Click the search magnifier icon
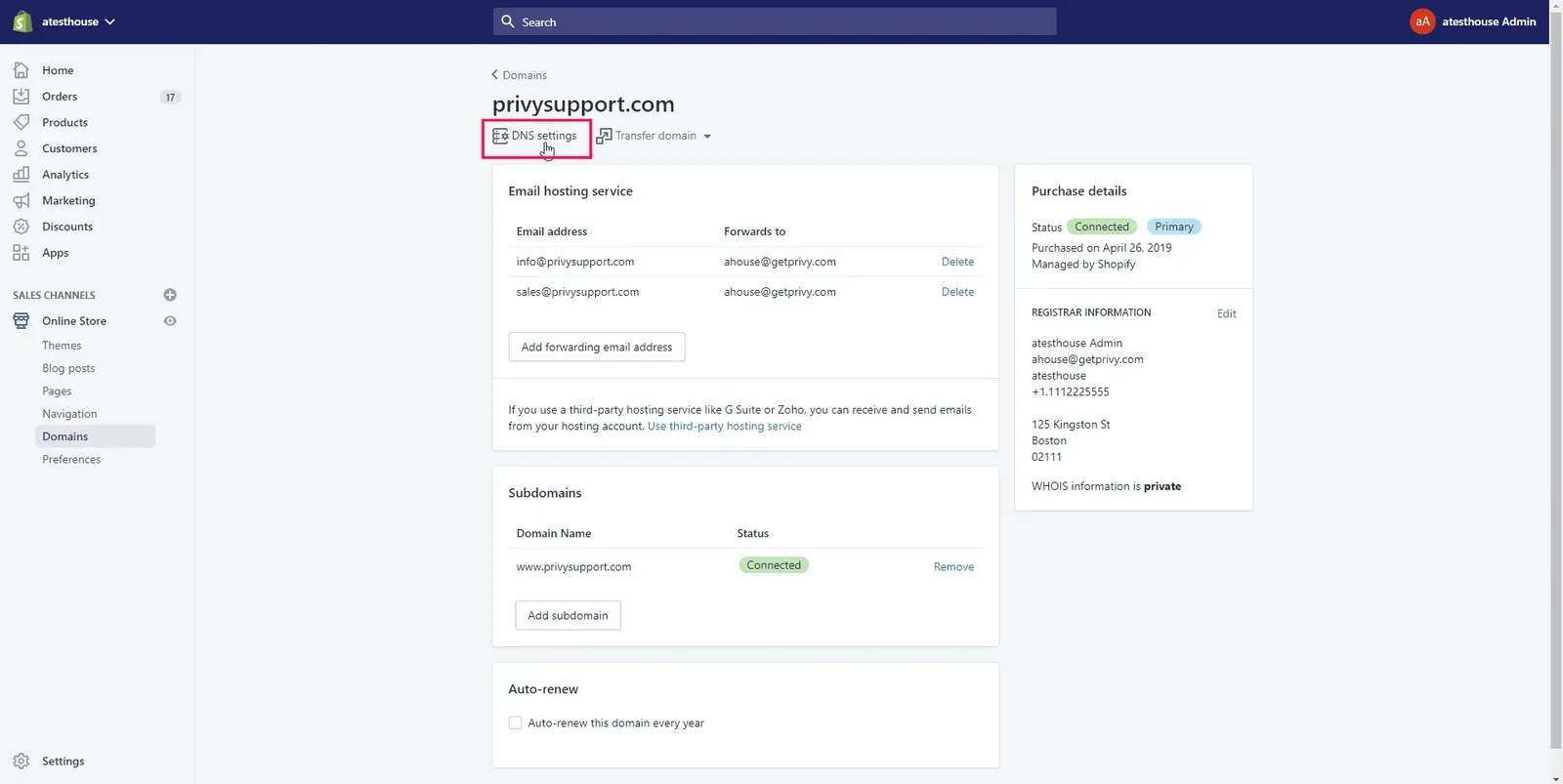The height and width of the screenshot is (784, 1563). pos(508,21)
